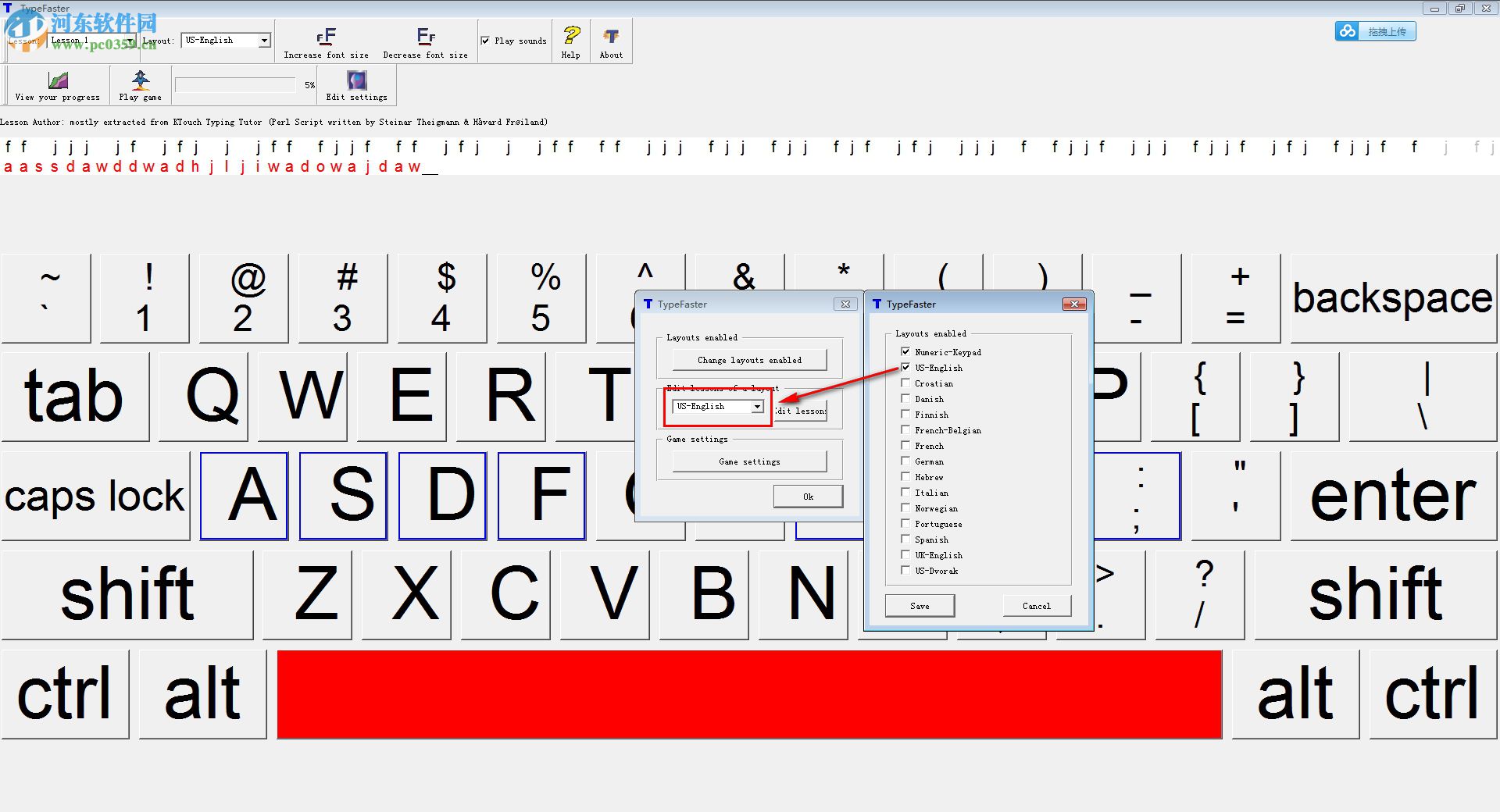This screenshot has height=812, width=1500.
Task: Increase the font size
Action: coord(326,41)
